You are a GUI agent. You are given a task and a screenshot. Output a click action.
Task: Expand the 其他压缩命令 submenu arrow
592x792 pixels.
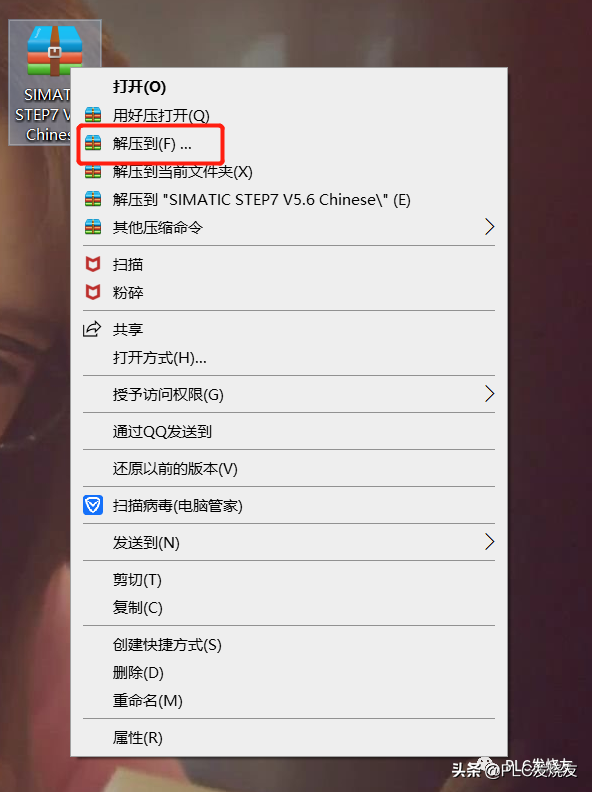click(x=489, y=227)
